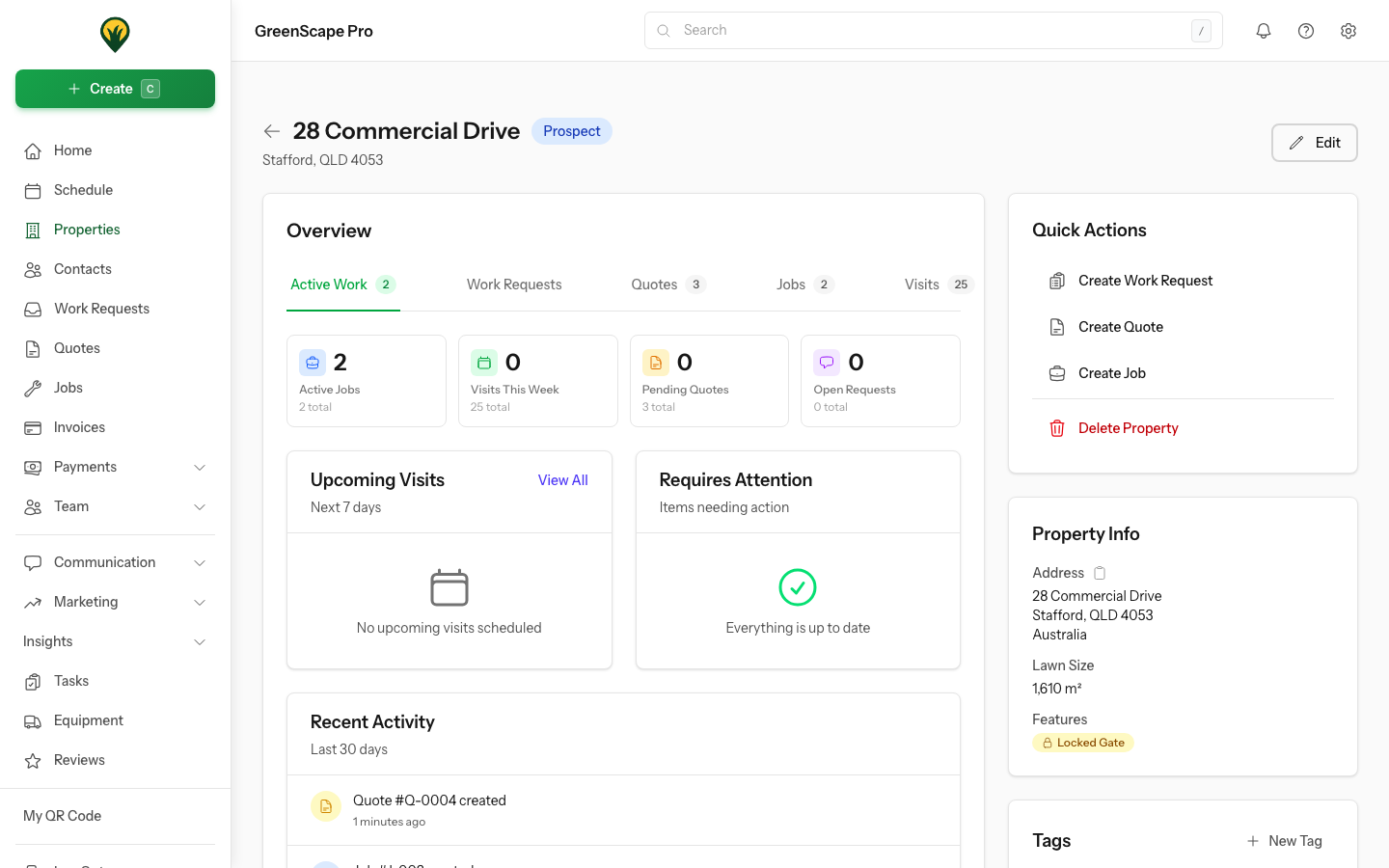This screenshot has height=868, width=1389.
Task: Open the help question mark icon
Action: [x=1305, y=31]
